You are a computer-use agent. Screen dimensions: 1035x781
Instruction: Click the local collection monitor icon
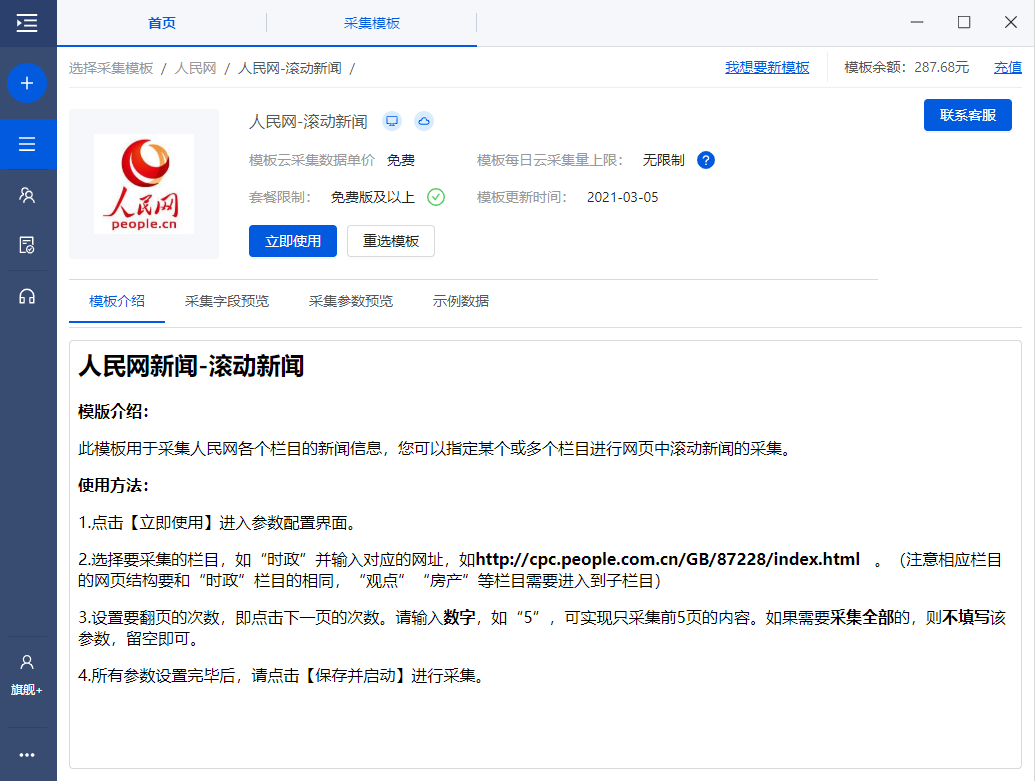tap(392, 121)
